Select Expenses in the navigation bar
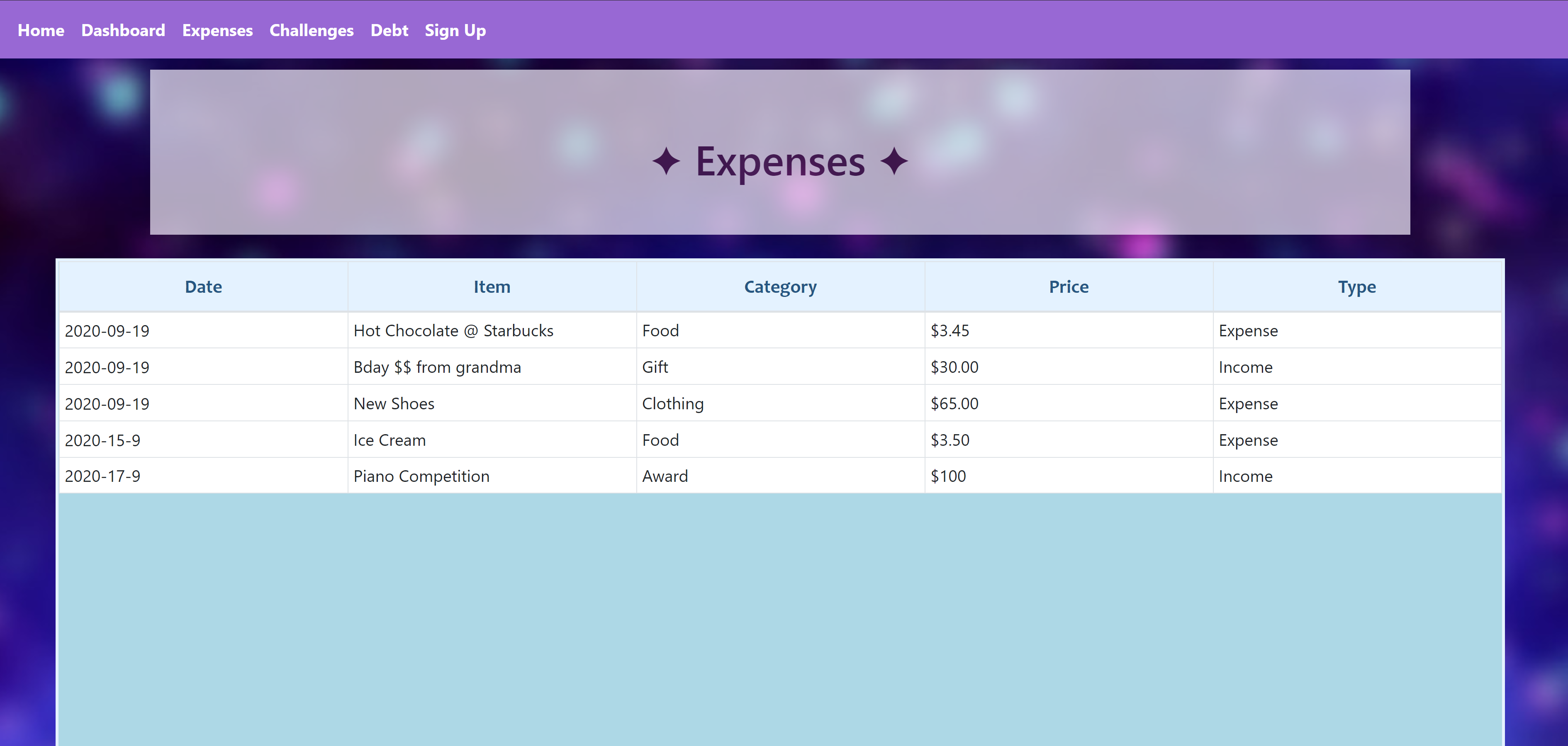The image size is (1568, 746). [217, 30]
